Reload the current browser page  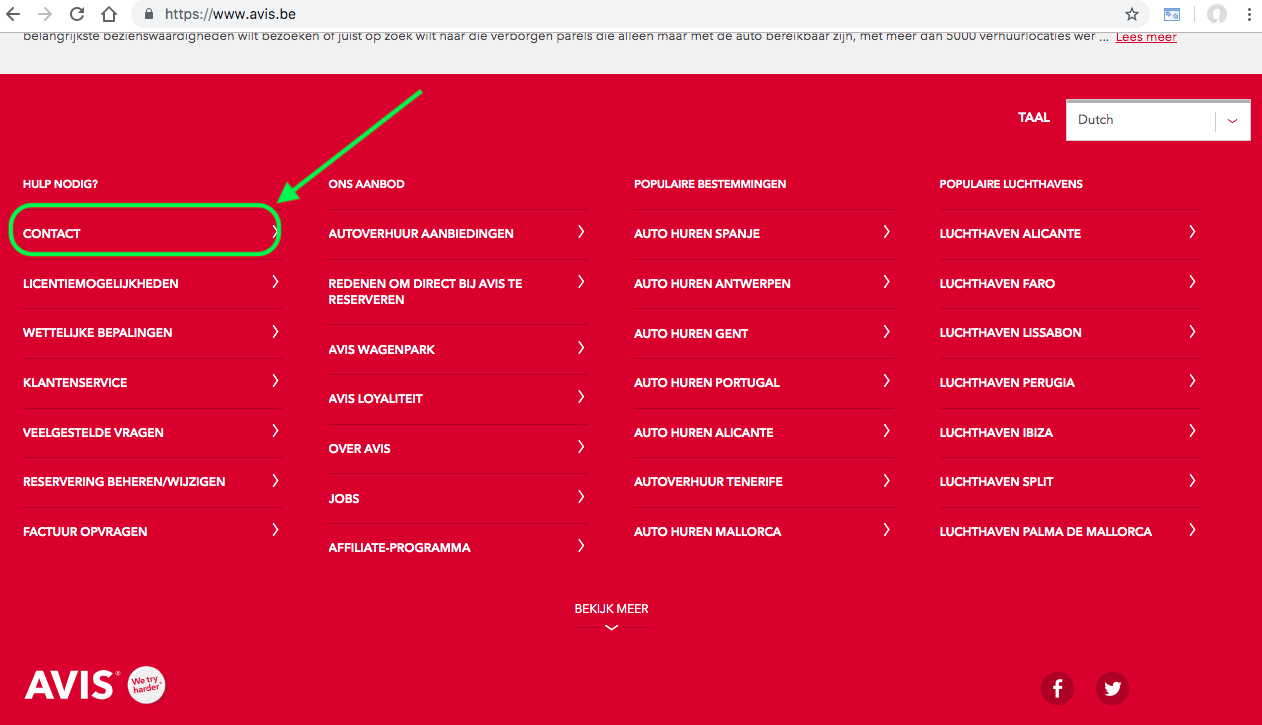pyautogui.click(x=76, y=15)
